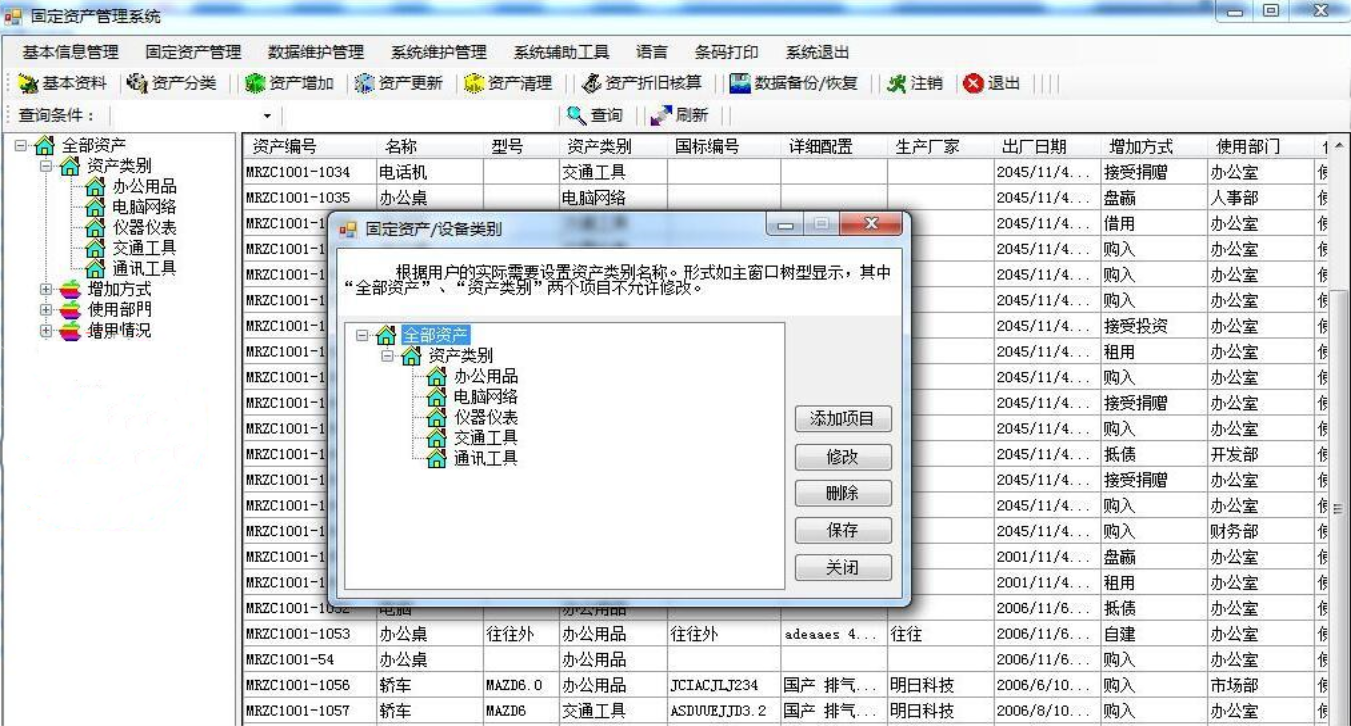Select 仪器仪表 in the main window tree
Image resolution: width=1351 pixels, height=726 pixels.
tap(144, 228)
